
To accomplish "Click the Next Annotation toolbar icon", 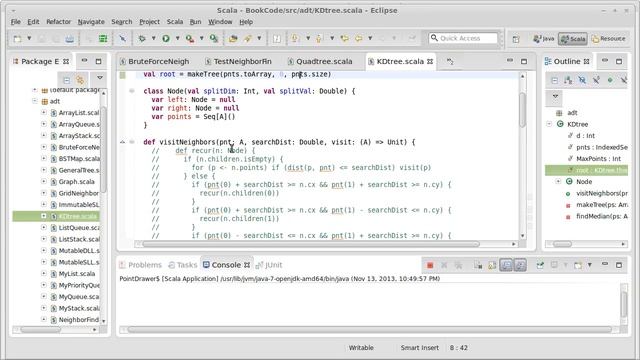I will (295, 38).
